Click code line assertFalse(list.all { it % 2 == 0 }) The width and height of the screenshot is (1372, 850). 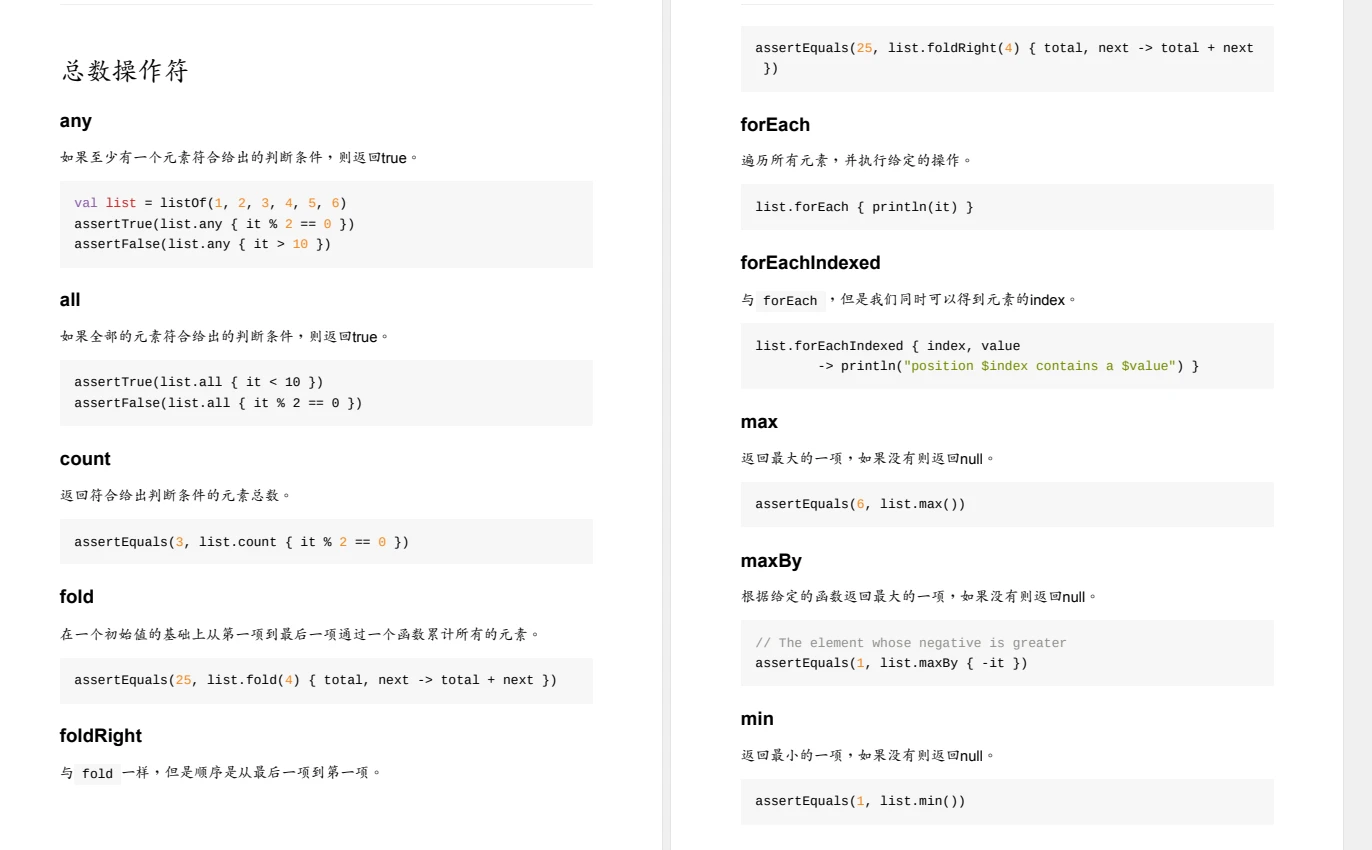[218, 403]
